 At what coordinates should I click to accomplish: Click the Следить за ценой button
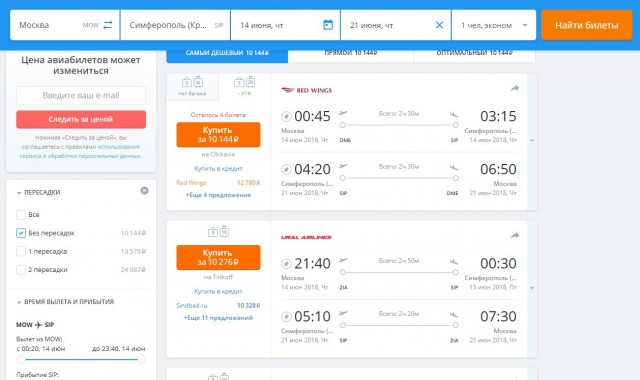point(81,119)
